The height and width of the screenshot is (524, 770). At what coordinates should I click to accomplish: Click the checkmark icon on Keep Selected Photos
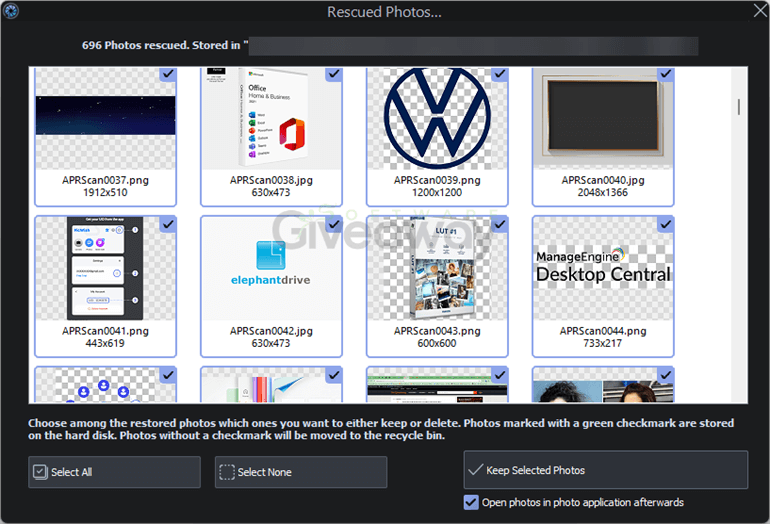click(475, 469)
